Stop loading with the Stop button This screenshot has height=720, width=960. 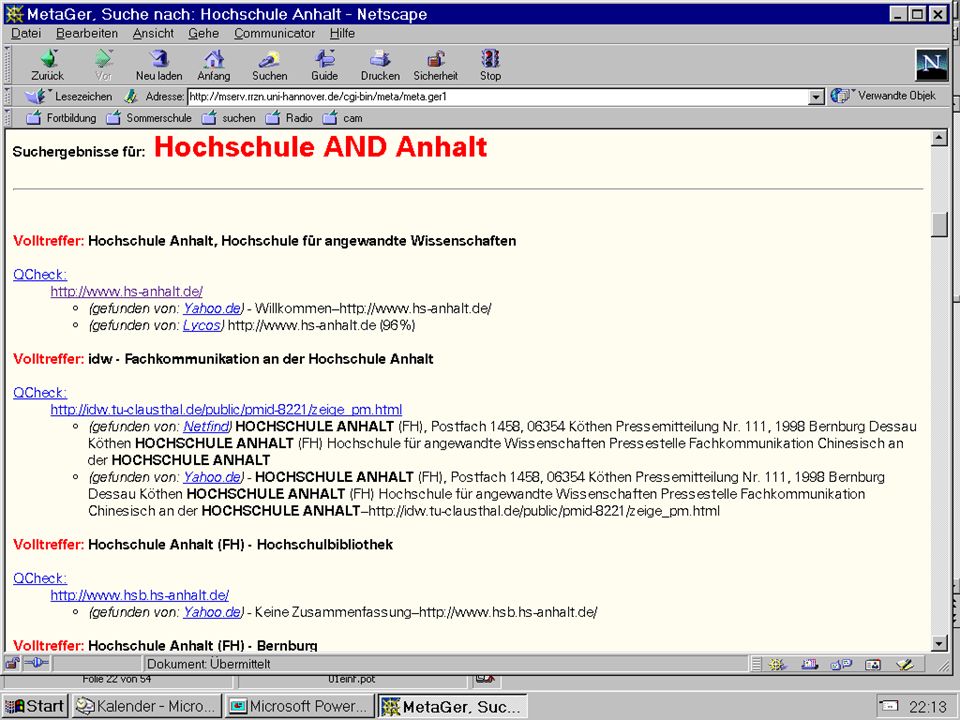pos(490,65)
